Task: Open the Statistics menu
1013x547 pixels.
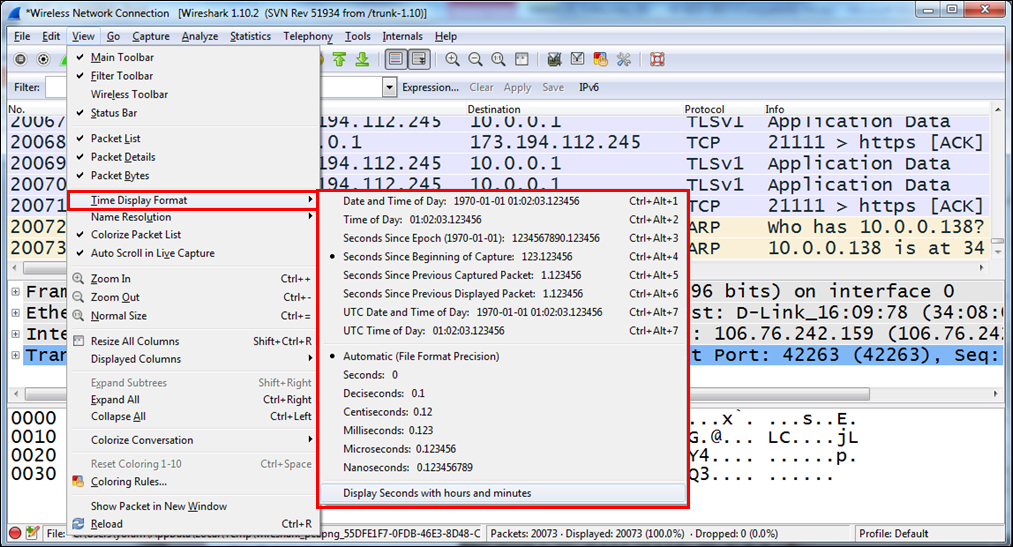Action: [250, 36]
